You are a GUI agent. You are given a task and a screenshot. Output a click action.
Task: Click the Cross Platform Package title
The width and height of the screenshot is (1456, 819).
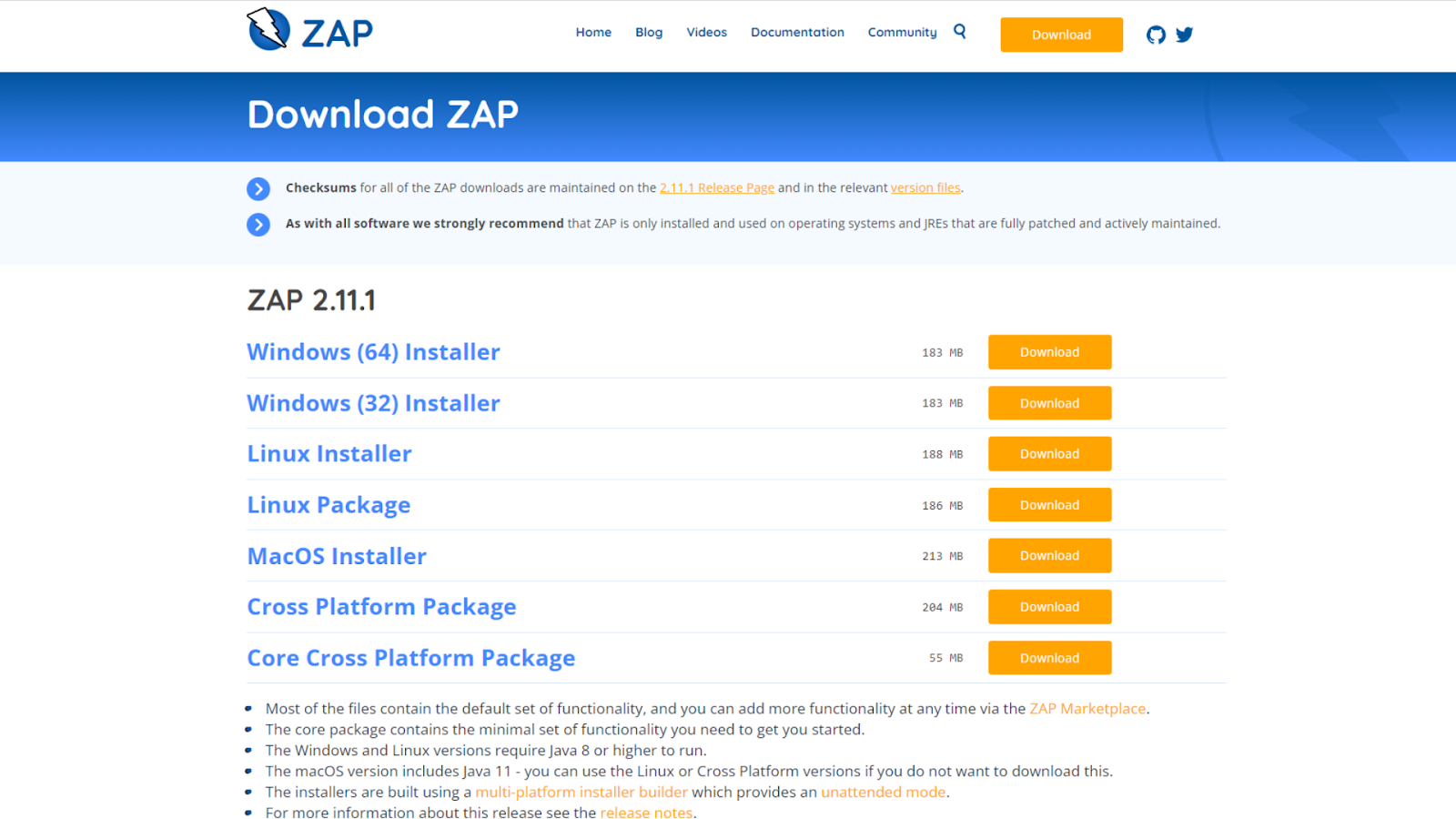tap(381, 607)
